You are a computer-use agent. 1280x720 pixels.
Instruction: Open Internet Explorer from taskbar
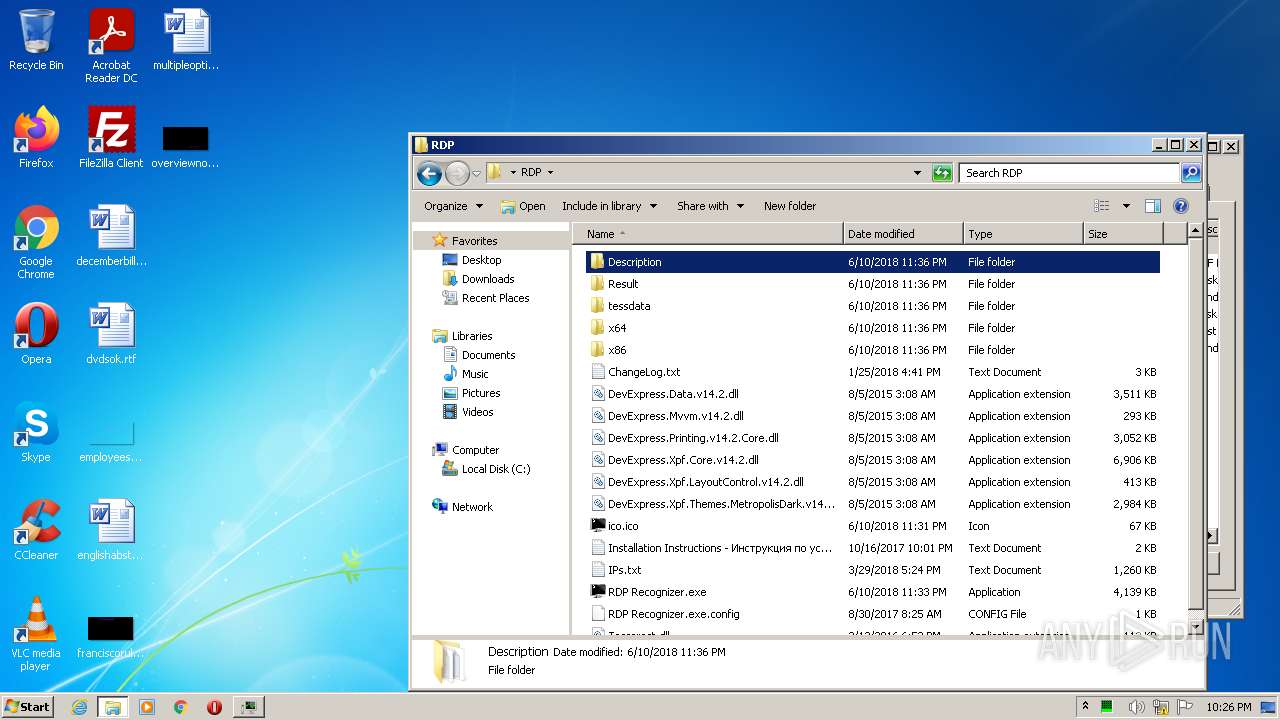(x=80, y=707)
